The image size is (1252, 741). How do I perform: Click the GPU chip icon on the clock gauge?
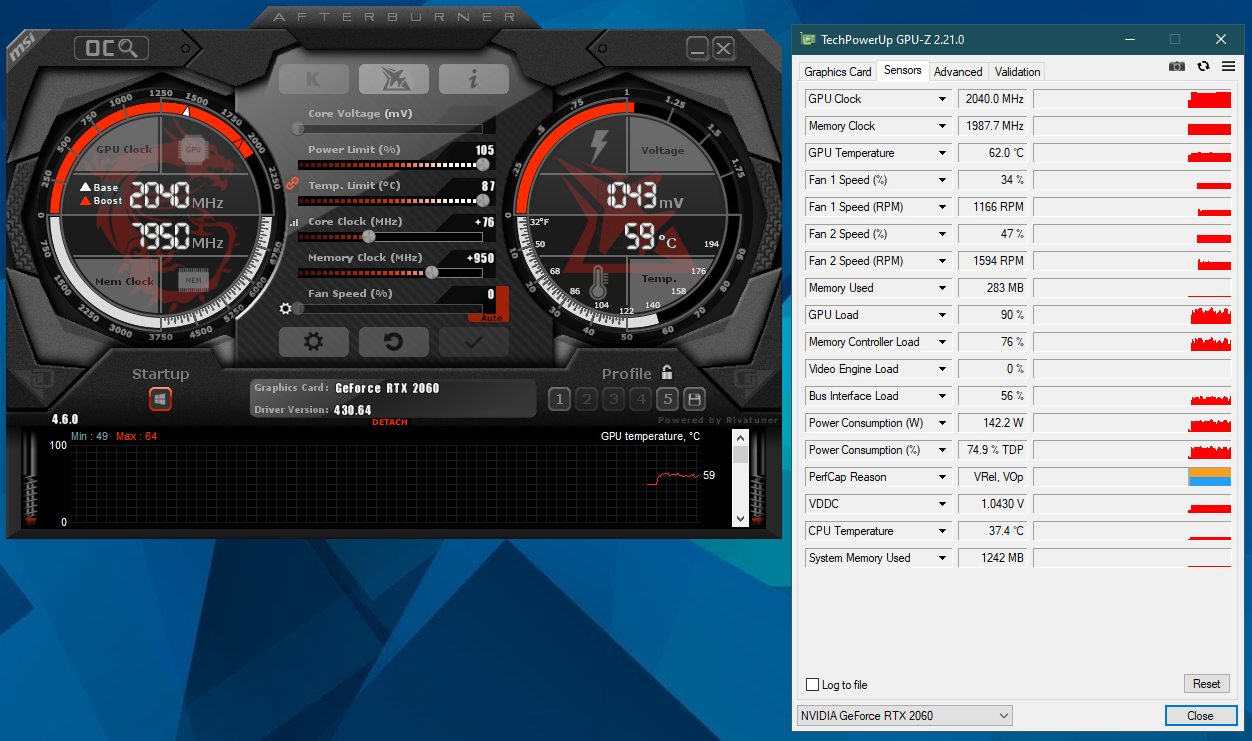194,150
